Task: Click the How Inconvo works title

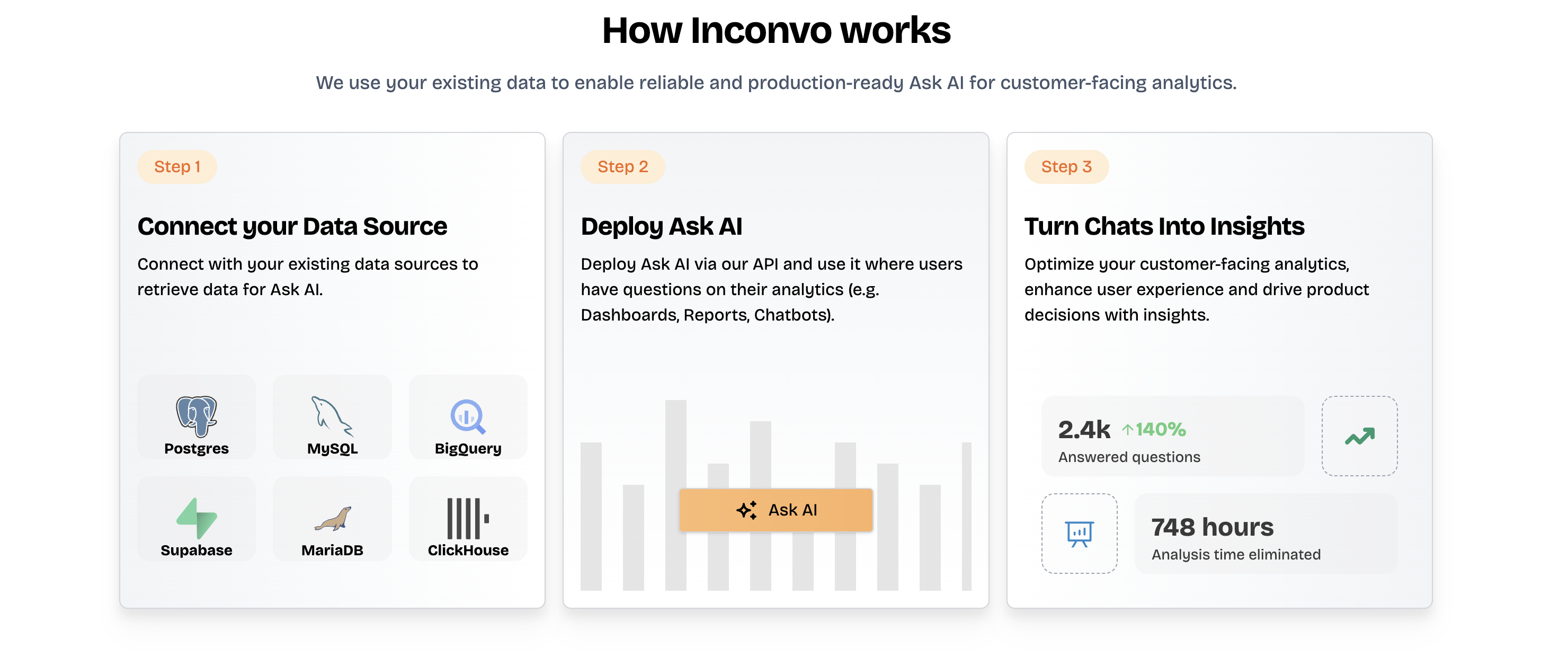Action: click(x=776, y=30)
